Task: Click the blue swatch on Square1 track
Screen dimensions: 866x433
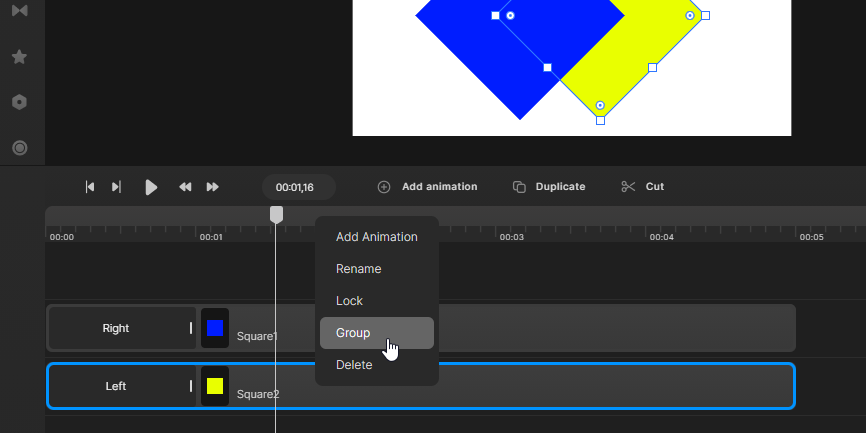Action: tap(215, 328)
